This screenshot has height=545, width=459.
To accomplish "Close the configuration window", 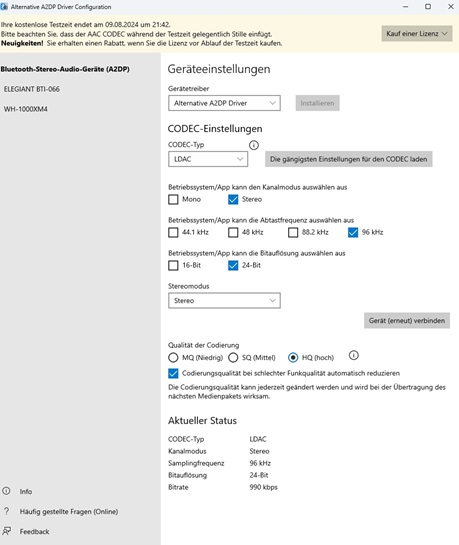I will click(451, 7).
